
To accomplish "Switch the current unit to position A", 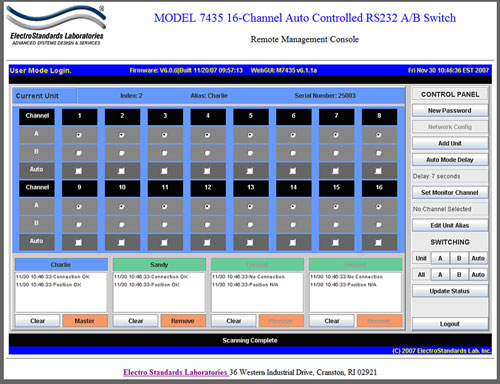I will [440, 258].
